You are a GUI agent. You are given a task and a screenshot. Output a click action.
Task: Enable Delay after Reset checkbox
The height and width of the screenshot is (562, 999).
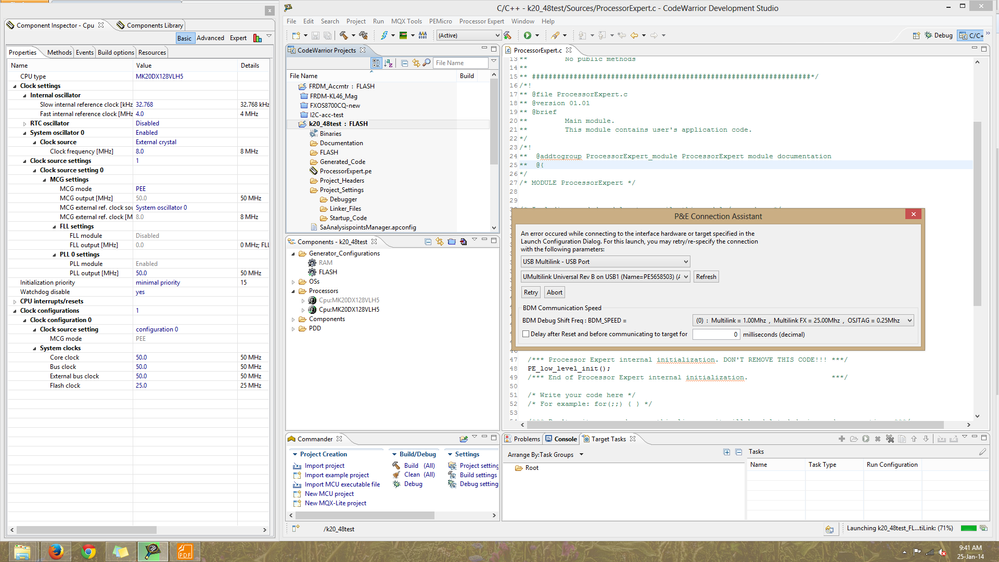526,334
